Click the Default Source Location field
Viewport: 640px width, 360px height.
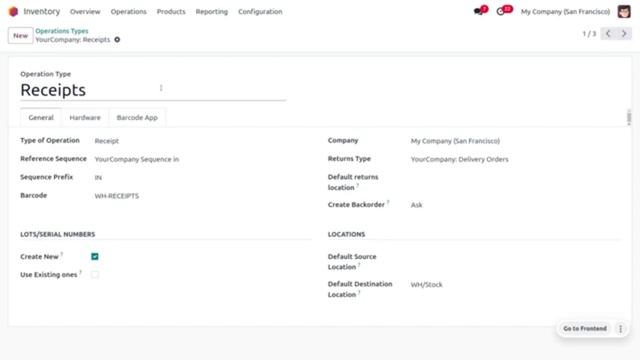[514, 257]
